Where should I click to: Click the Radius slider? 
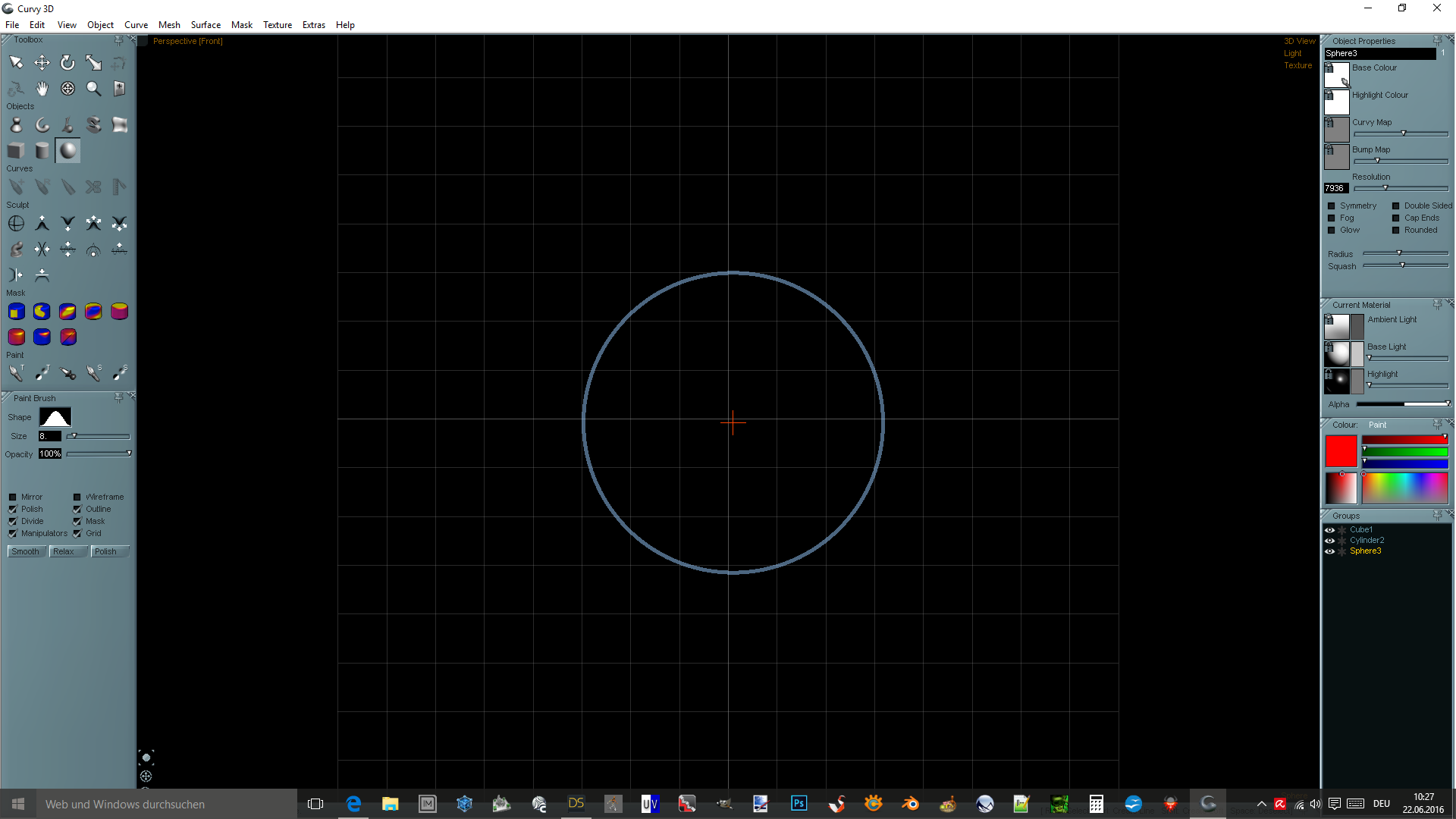(1406, 253)
